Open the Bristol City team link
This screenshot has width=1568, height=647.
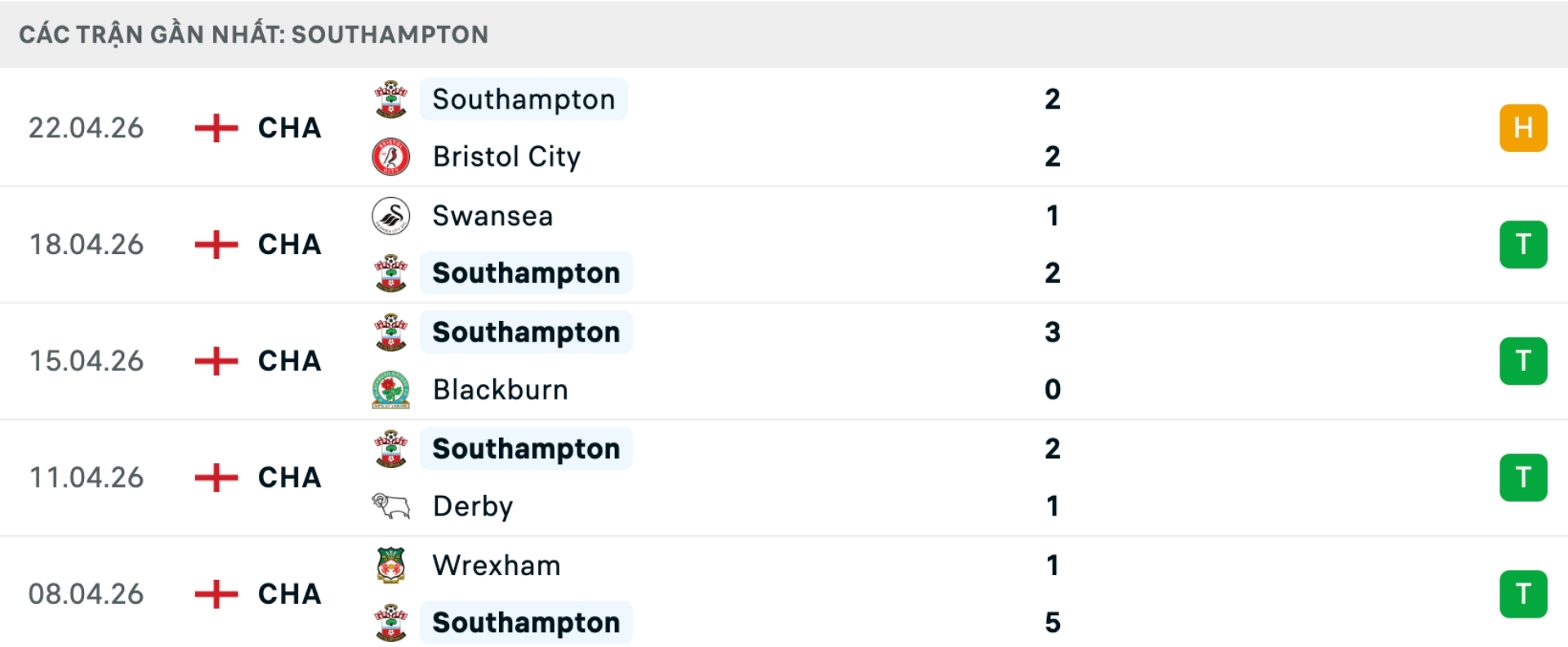tap(506, 156)
